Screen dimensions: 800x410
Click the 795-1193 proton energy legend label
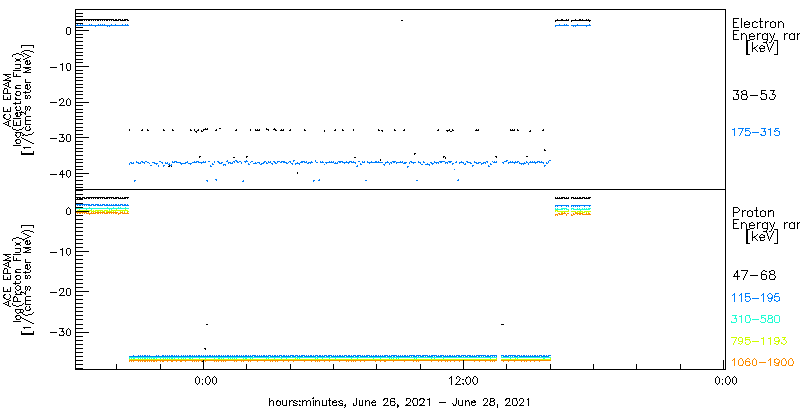[x=759, y=341]
